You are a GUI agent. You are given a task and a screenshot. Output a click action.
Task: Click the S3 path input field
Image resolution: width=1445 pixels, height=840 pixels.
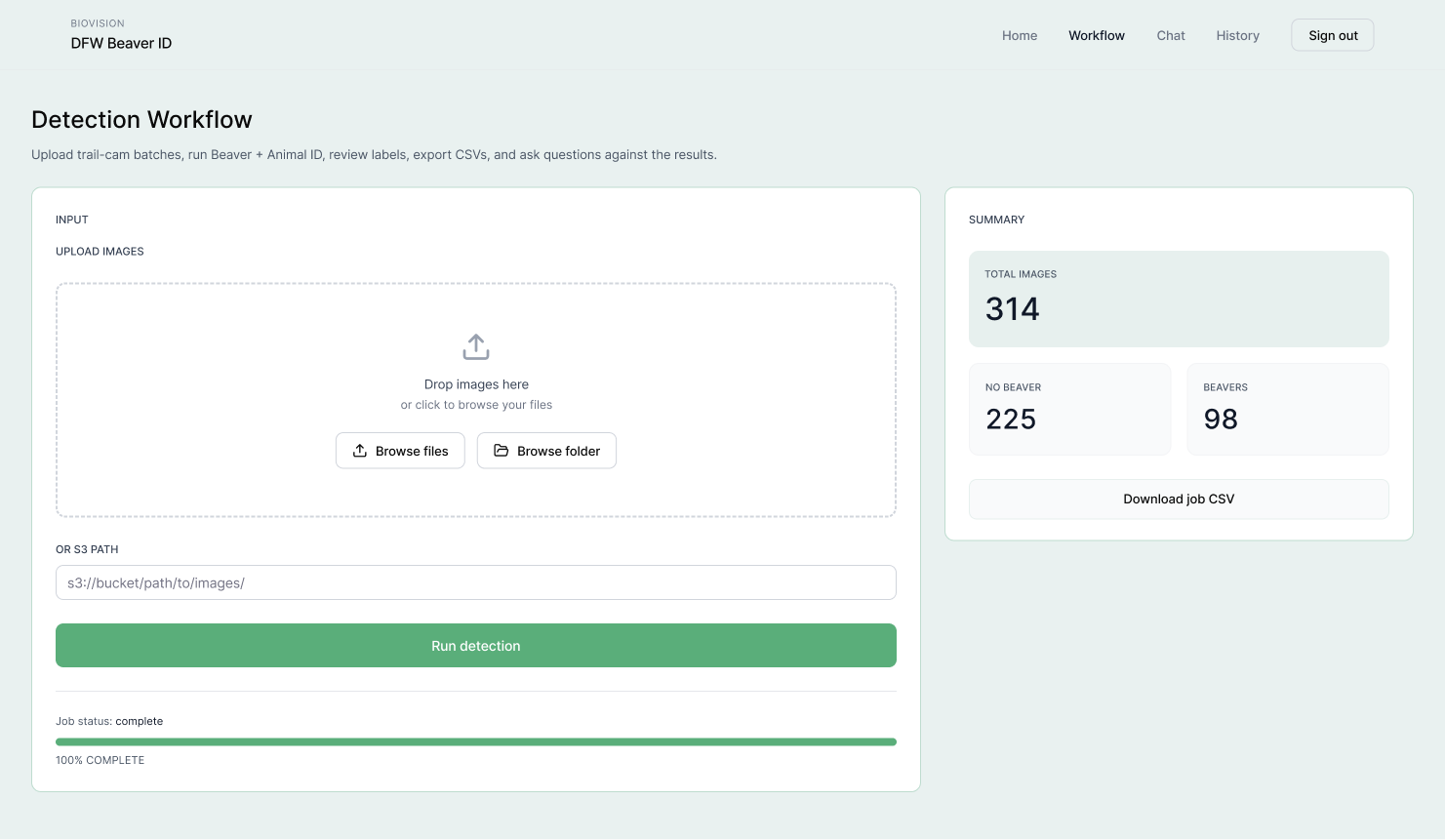point(475,581)
